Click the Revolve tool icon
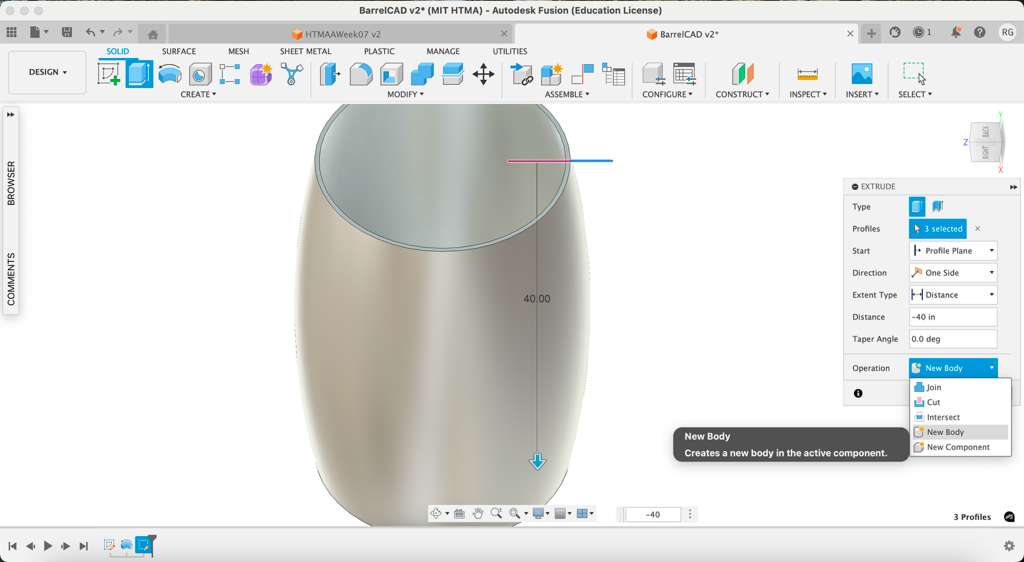The width and height of the screenshot is (1024, 562). click(x=170, y=74)
